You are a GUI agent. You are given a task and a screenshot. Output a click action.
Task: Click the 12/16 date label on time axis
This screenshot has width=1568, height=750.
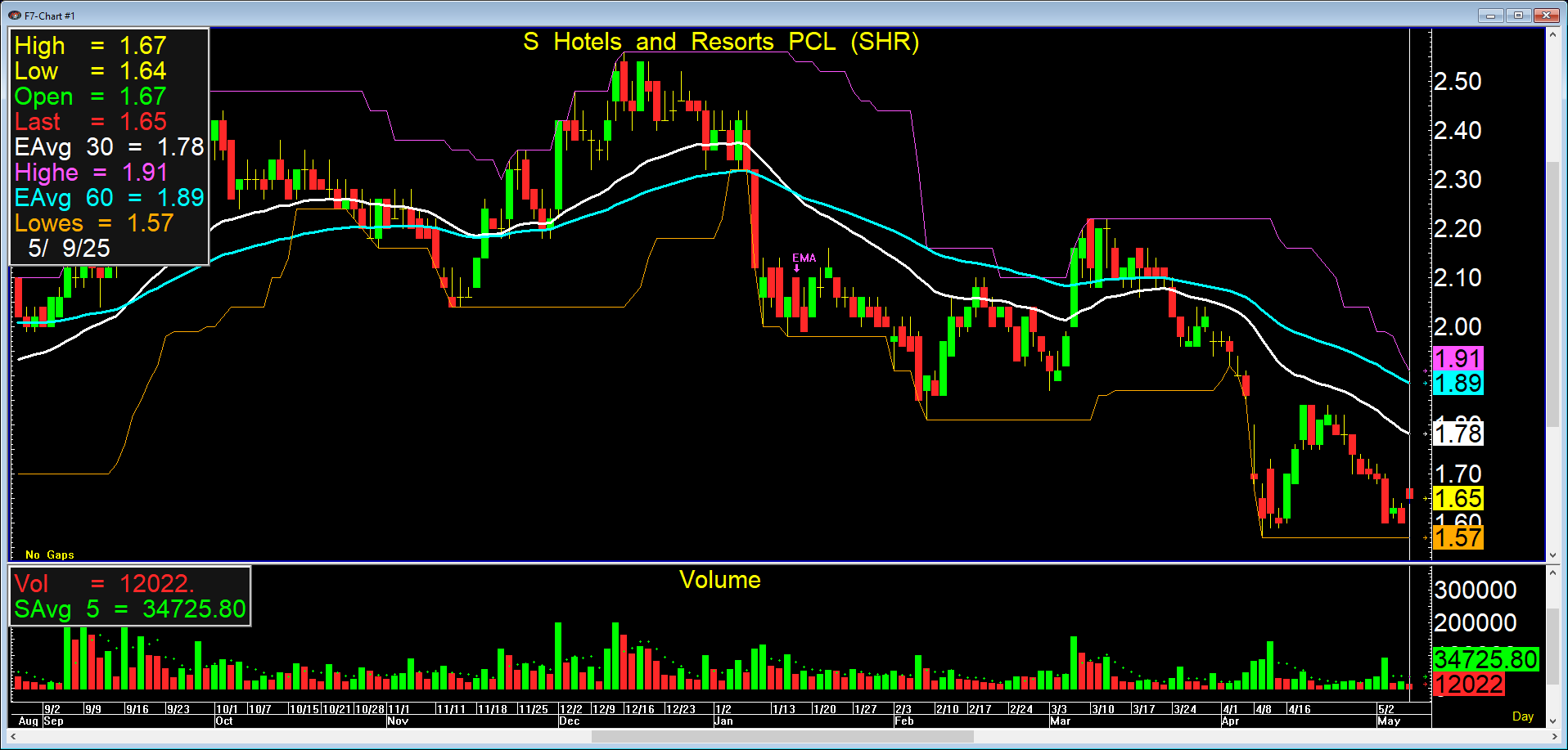point(640,709)
